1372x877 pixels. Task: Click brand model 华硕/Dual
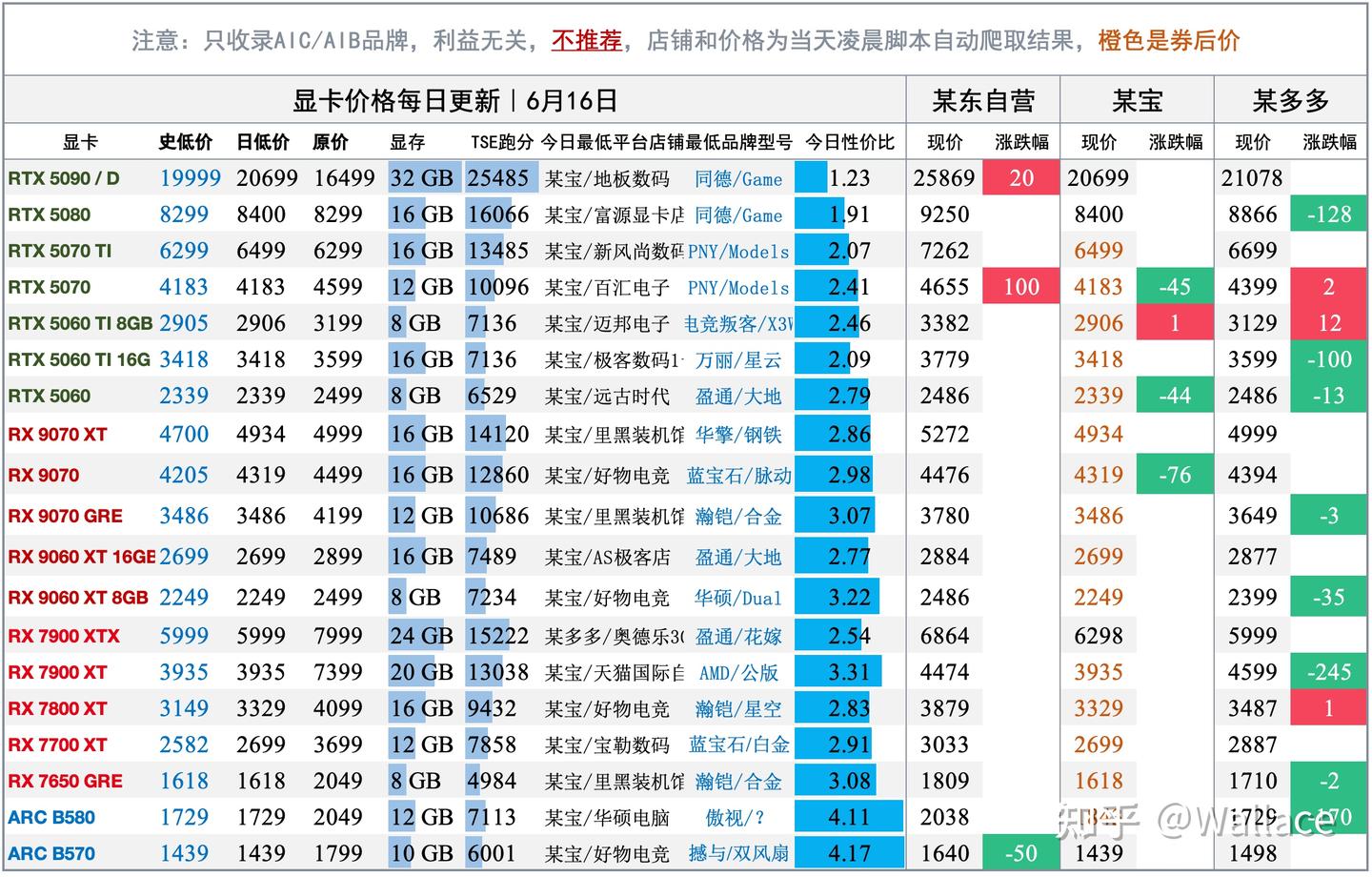coord(738,598)
